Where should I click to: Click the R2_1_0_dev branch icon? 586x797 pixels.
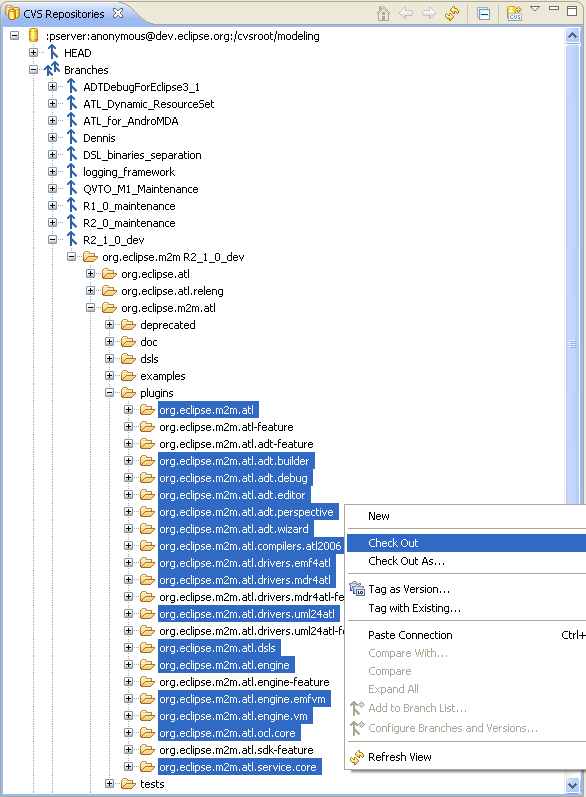pyautogui.click(x=72, y=239)
